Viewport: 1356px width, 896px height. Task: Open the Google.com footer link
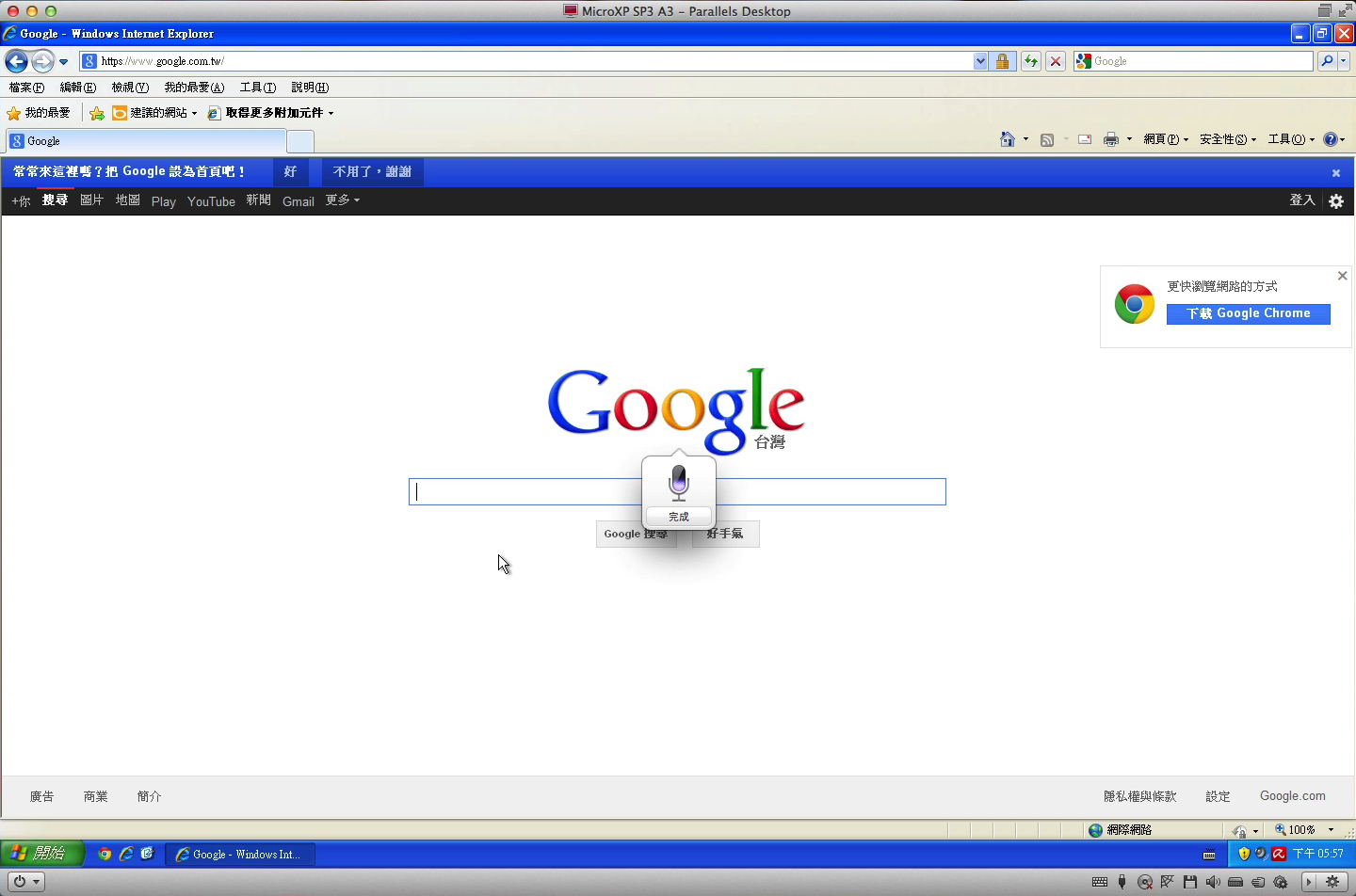click(1293, 796)
